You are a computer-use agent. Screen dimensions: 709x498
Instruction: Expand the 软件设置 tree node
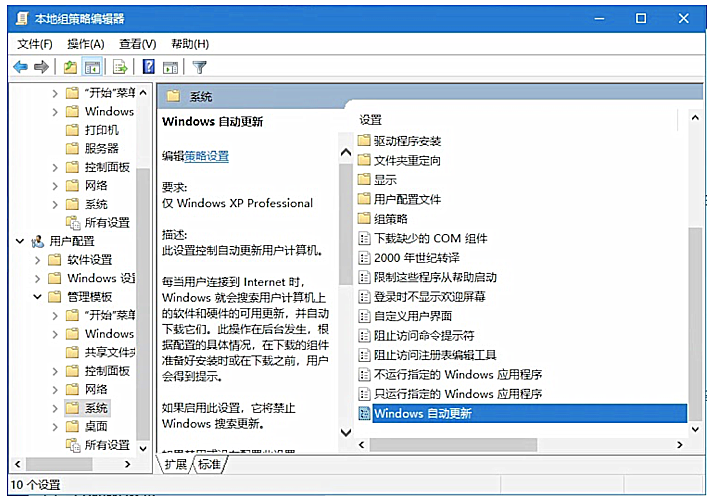[x=38, y=260]
